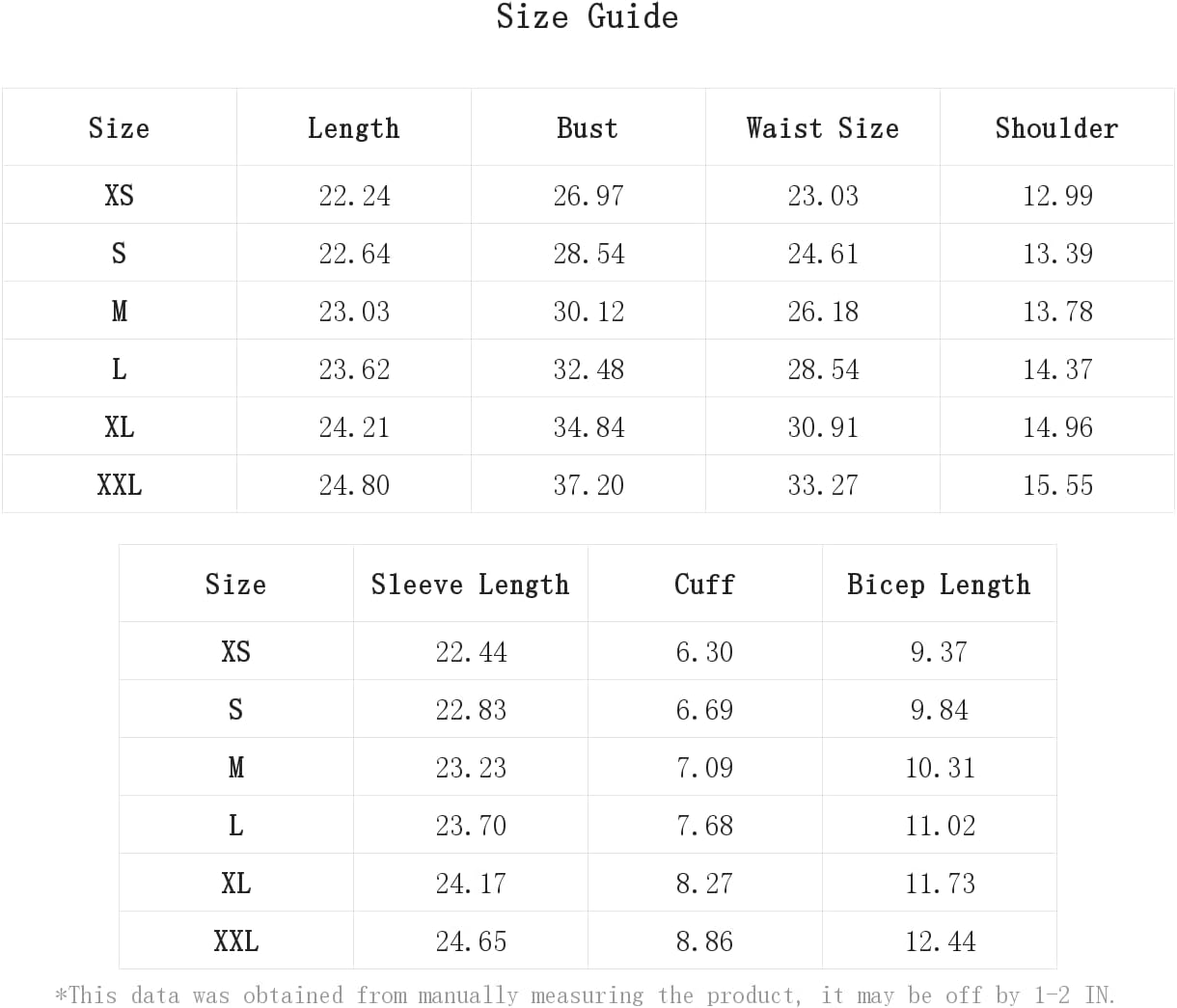Click the cuff value 7.09
Image resolution: width=1177 pixels, height=1008 pixels.
click(x=704, y=768)
